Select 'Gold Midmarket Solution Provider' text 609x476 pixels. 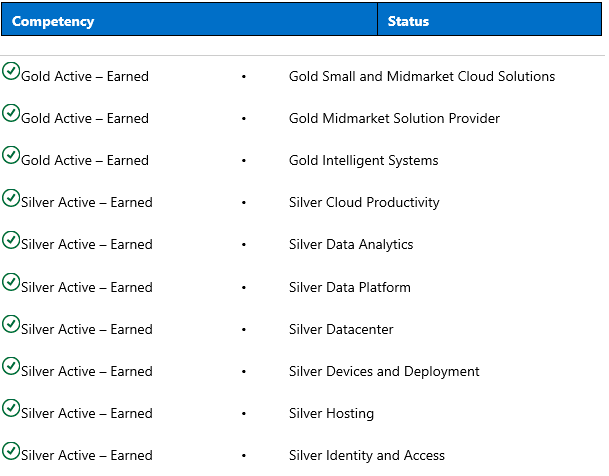tap(394, 118)
